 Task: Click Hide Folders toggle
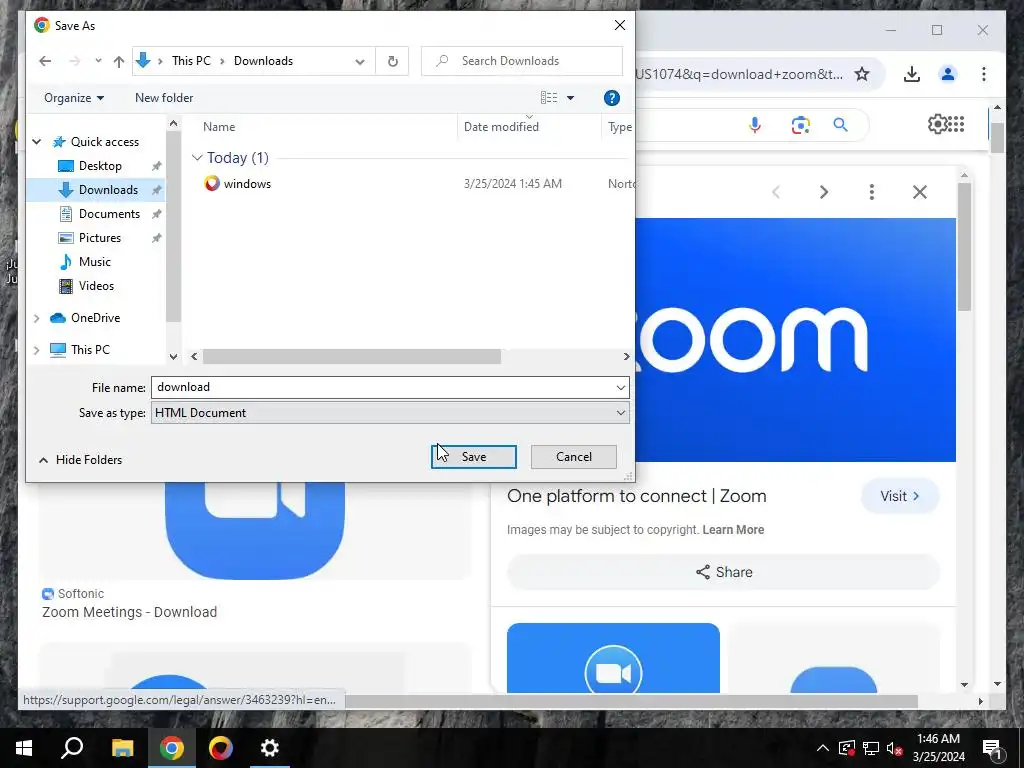pyautogui.click(x=80, y=460)
